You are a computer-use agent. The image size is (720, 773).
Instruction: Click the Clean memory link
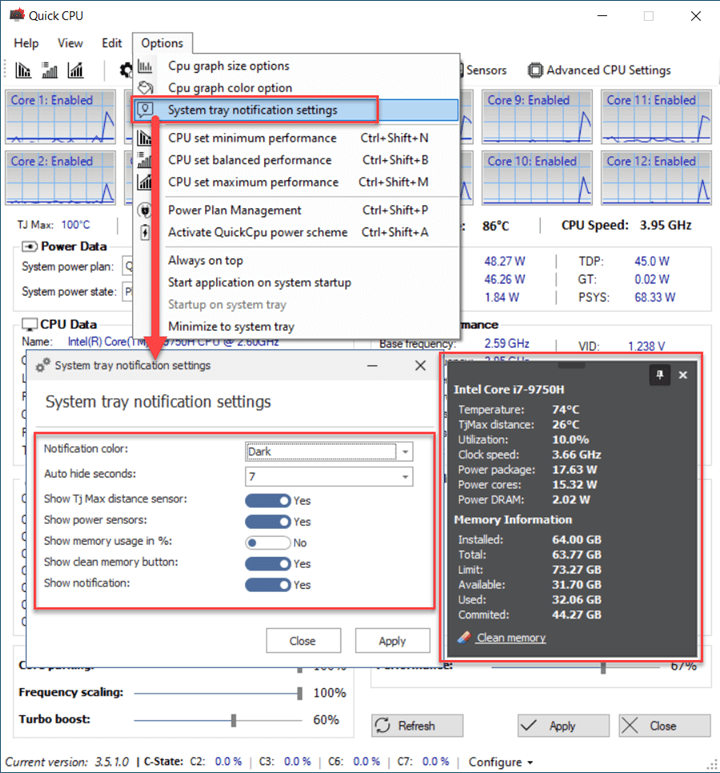(511, 638)
